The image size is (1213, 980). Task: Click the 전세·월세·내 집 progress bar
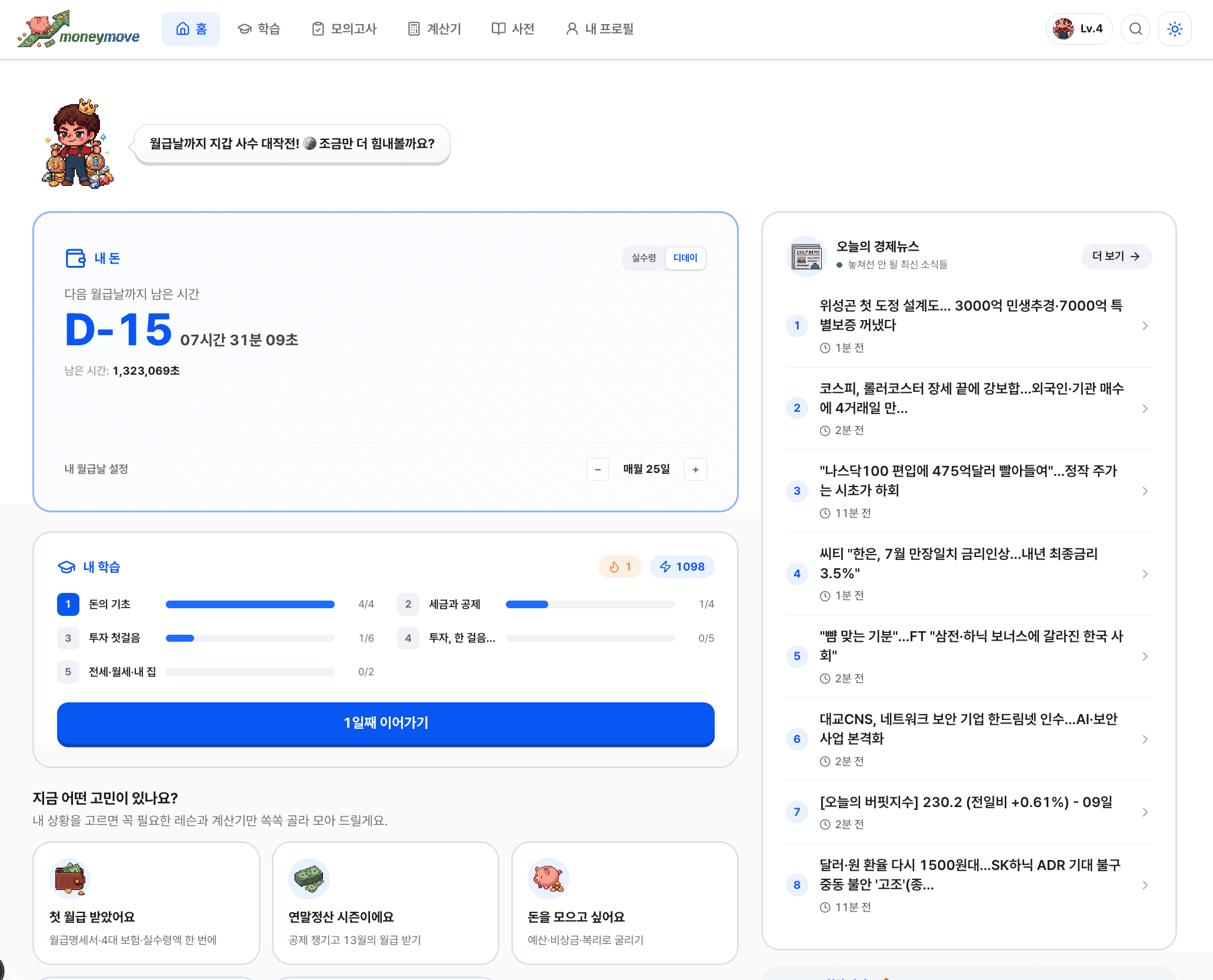tap(250, 672)
